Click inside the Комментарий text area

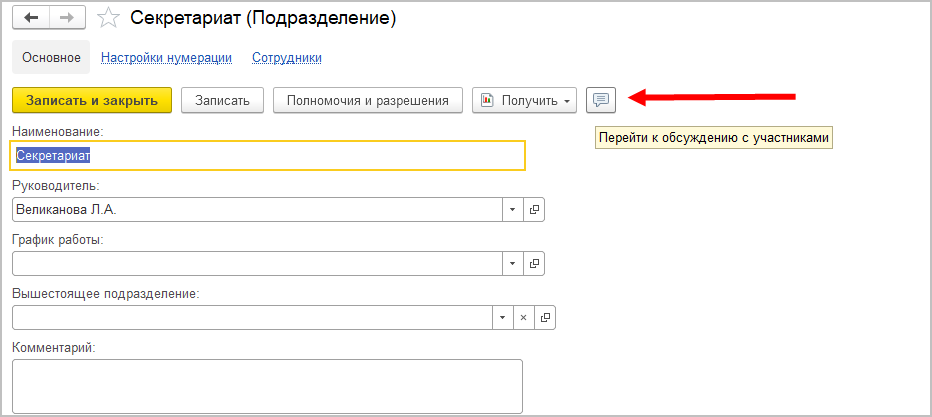(267, 386)
